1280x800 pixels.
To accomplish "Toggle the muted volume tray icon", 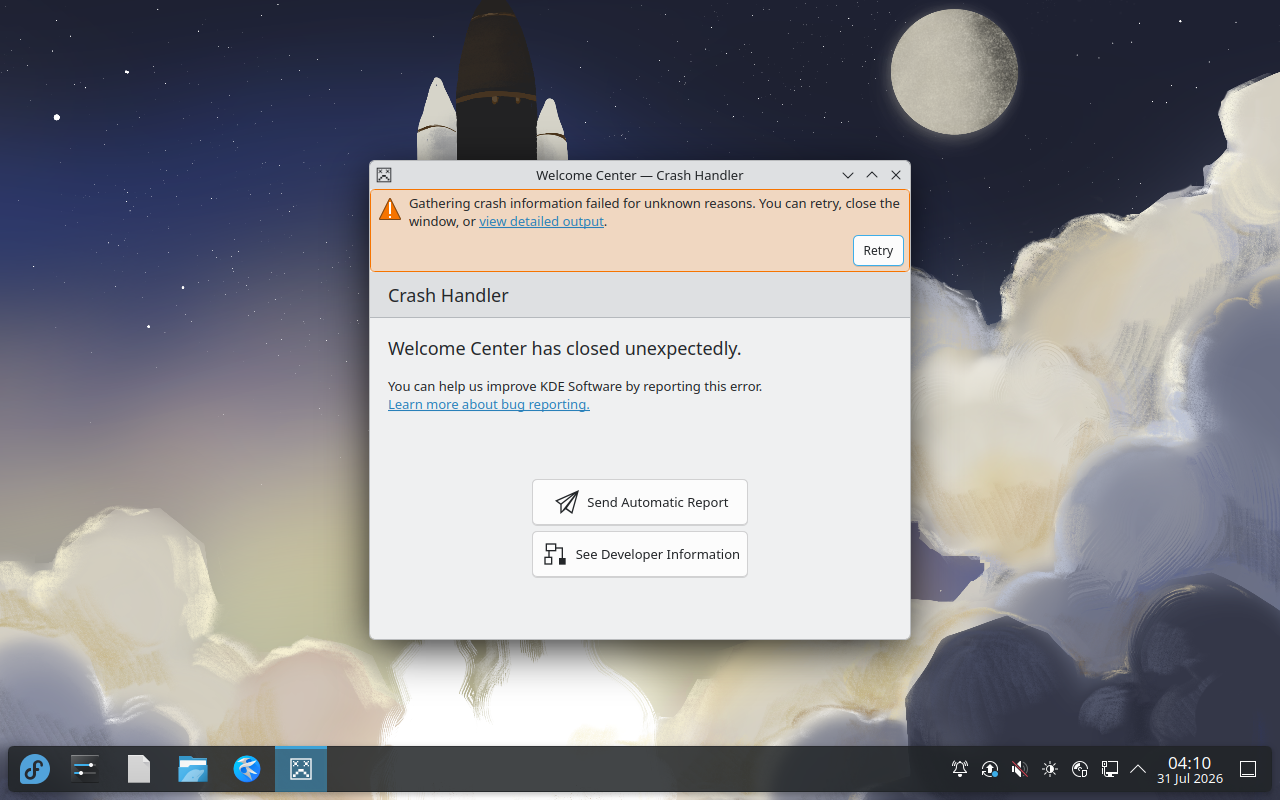I will 1020,769.
